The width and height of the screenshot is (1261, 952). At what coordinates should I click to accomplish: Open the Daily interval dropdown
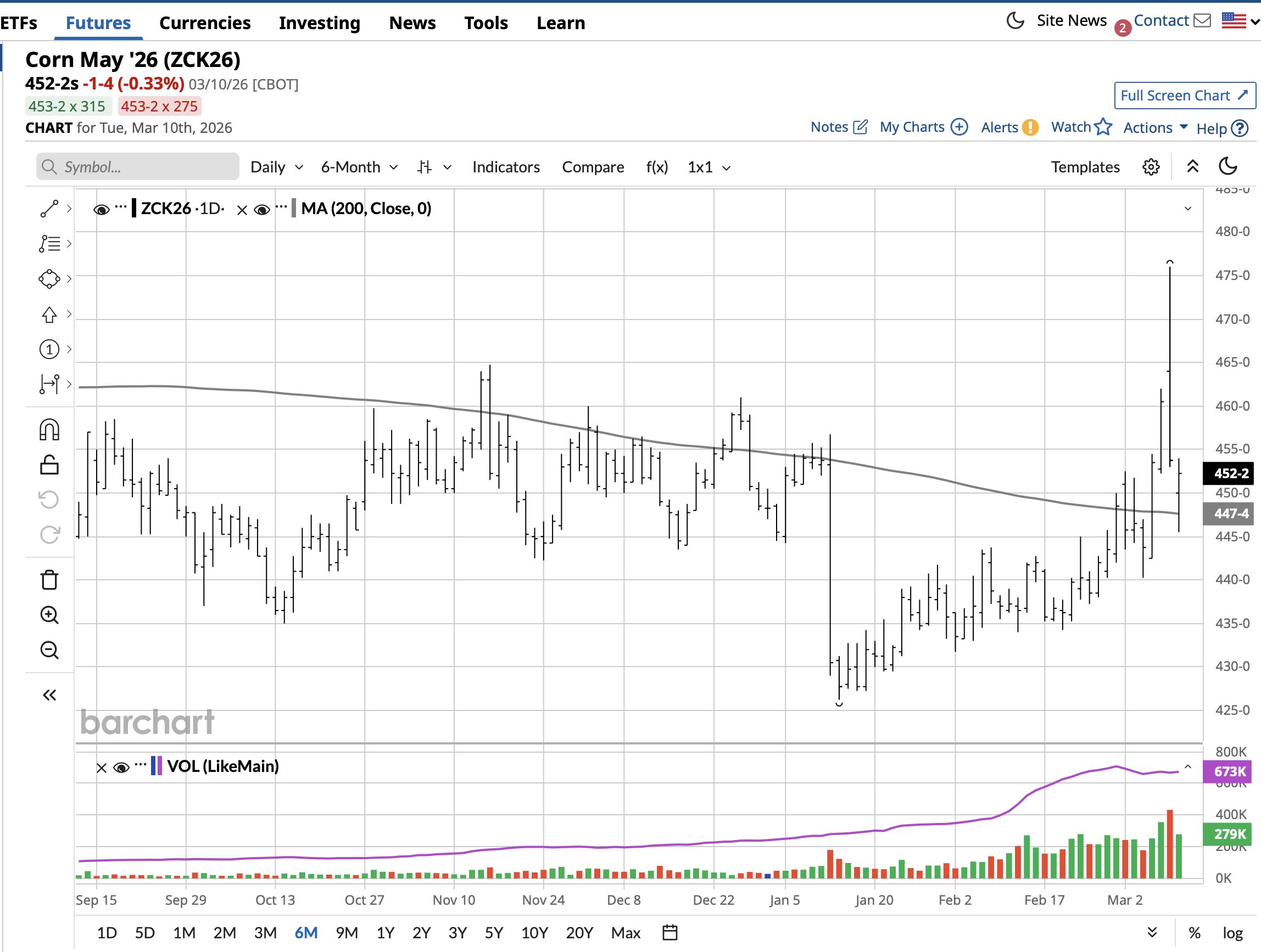(x=276, y=167)
